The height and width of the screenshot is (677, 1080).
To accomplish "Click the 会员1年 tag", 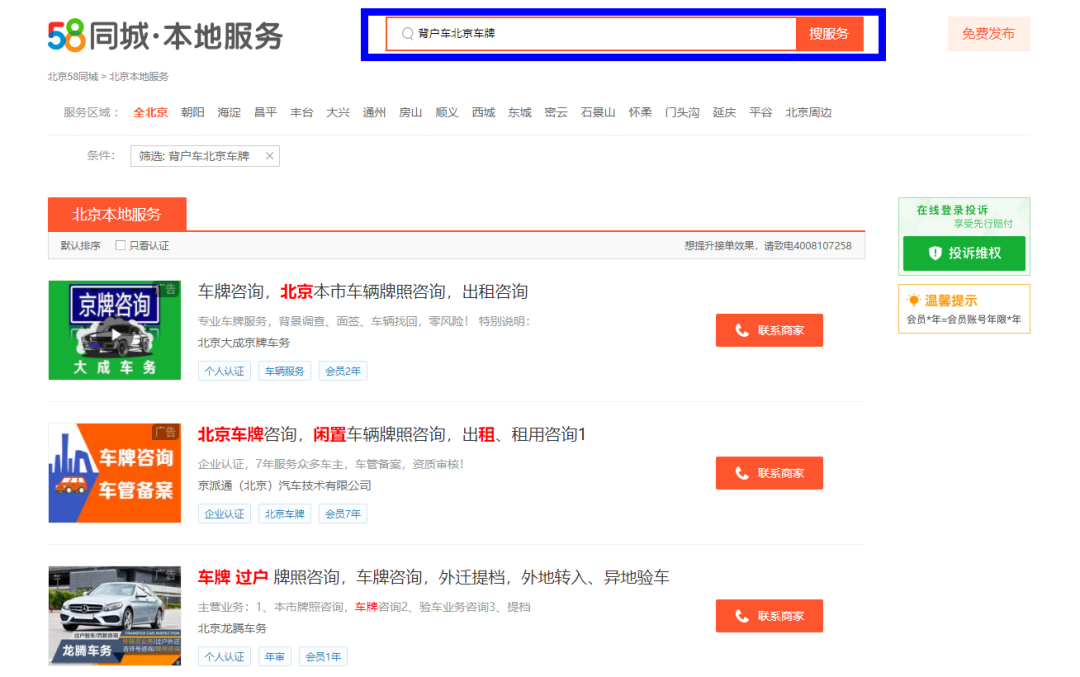I will 323,656.
